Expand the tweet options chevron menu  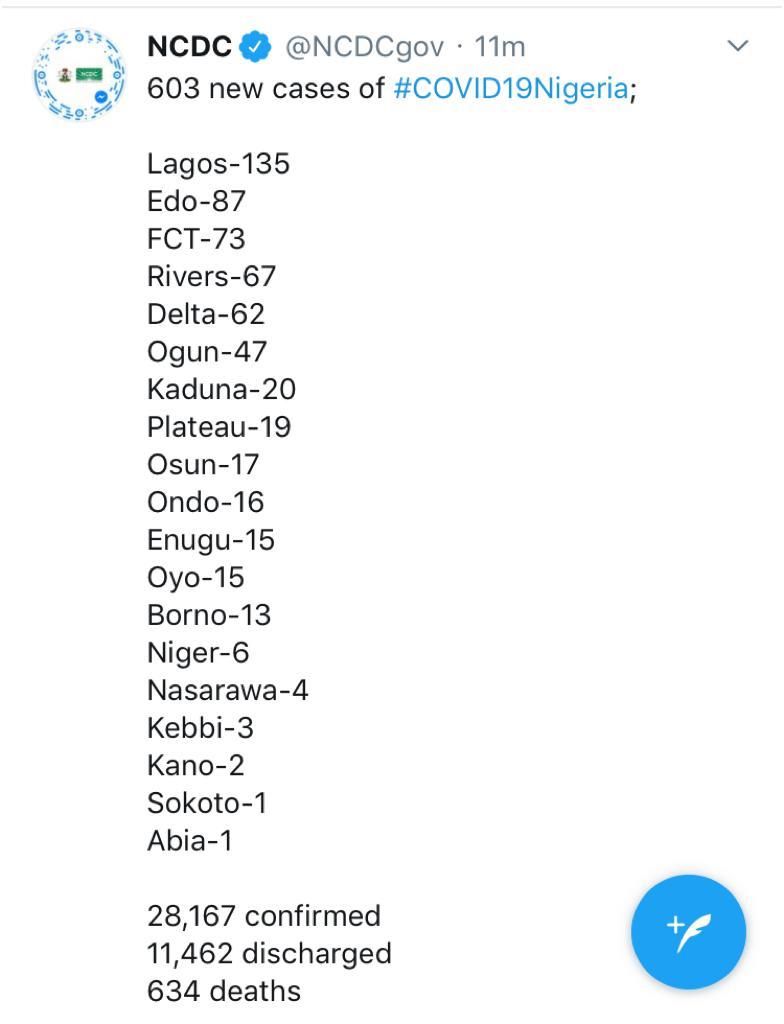pyautogui.click(x=738, y=46)
